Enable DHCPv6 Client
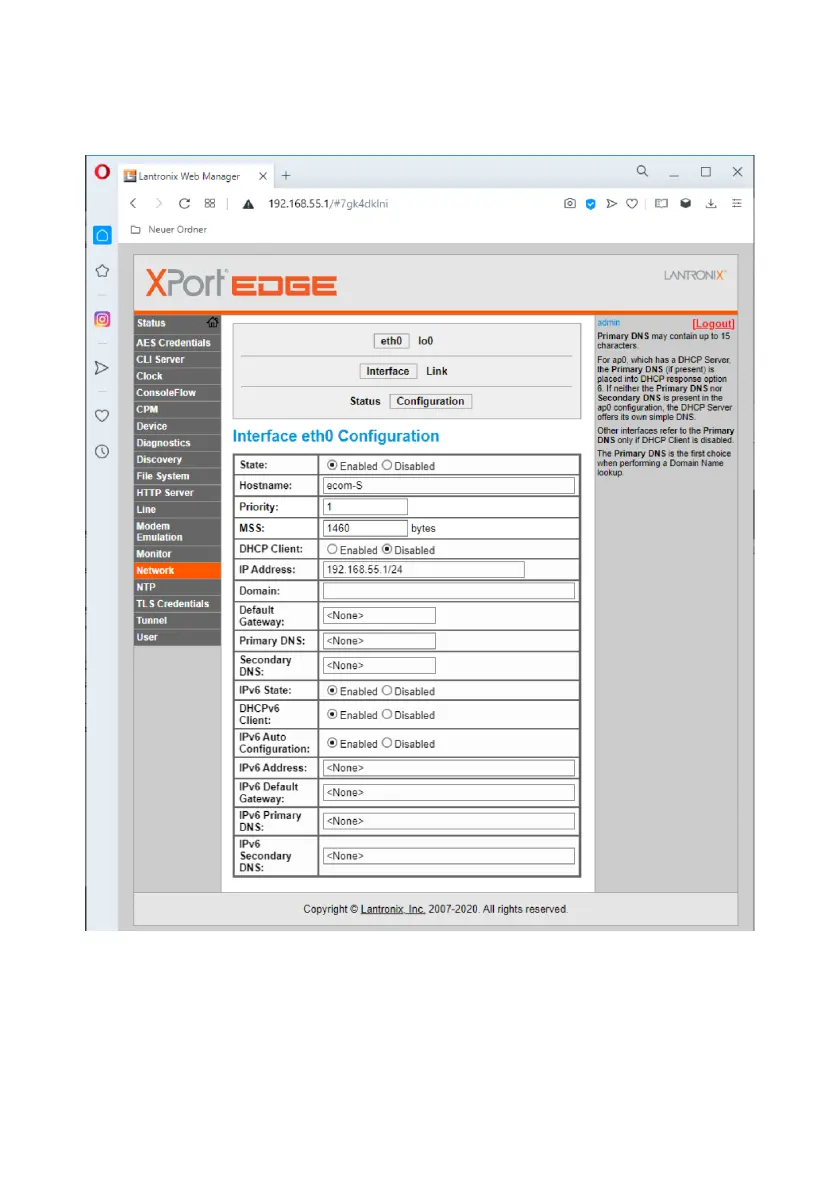The image size is (840, 1191). coord(332,714)
